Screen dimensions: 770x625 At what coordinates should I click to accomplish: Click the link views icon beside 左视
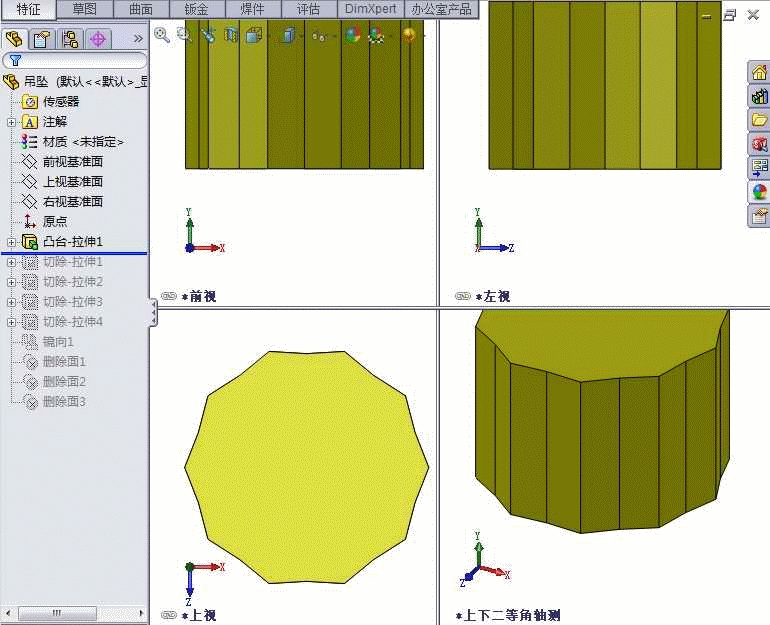(x=463, y=296)
